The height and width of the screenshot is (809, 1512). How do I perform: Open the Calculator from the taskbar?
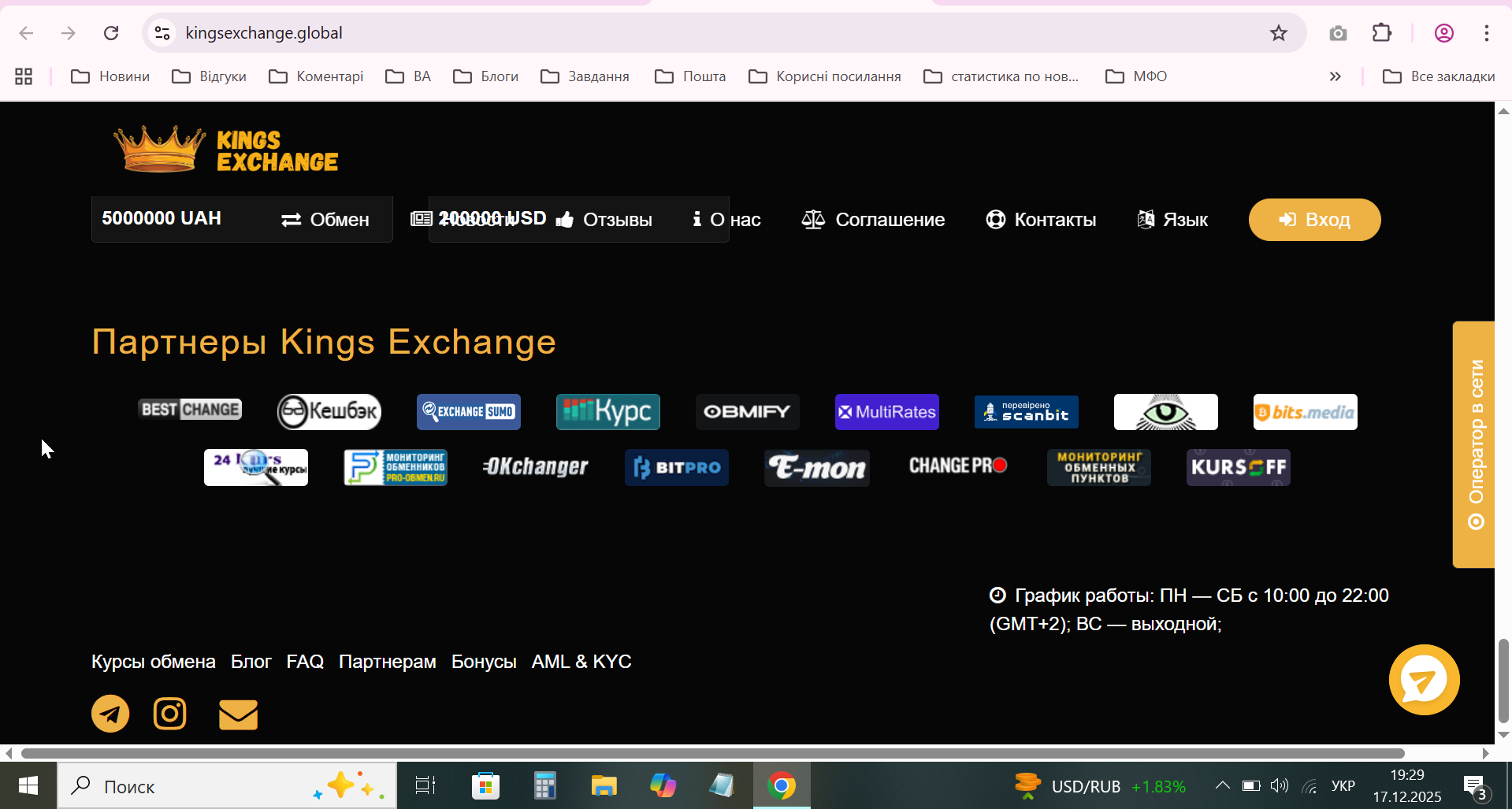tap(544, 785)
